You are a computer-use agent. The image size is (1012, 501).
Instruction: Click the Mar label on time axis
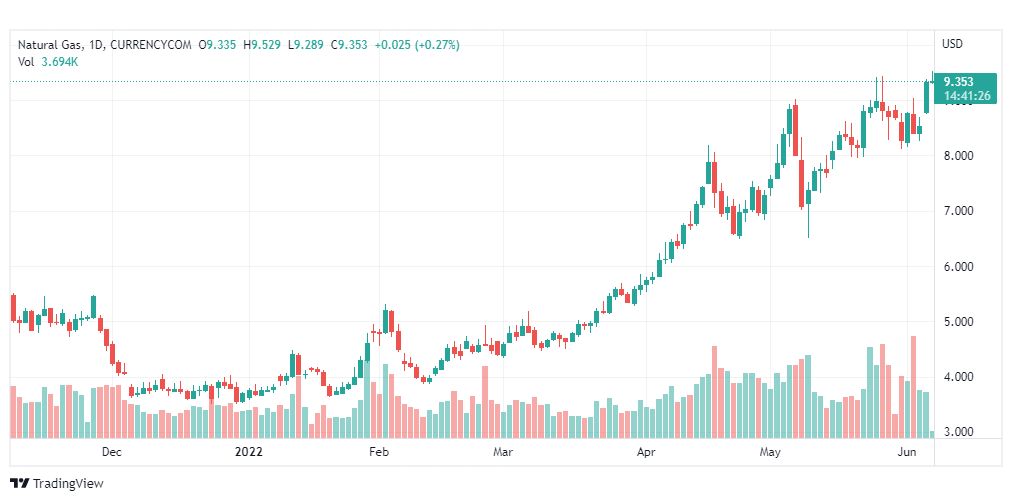point(503,453)
